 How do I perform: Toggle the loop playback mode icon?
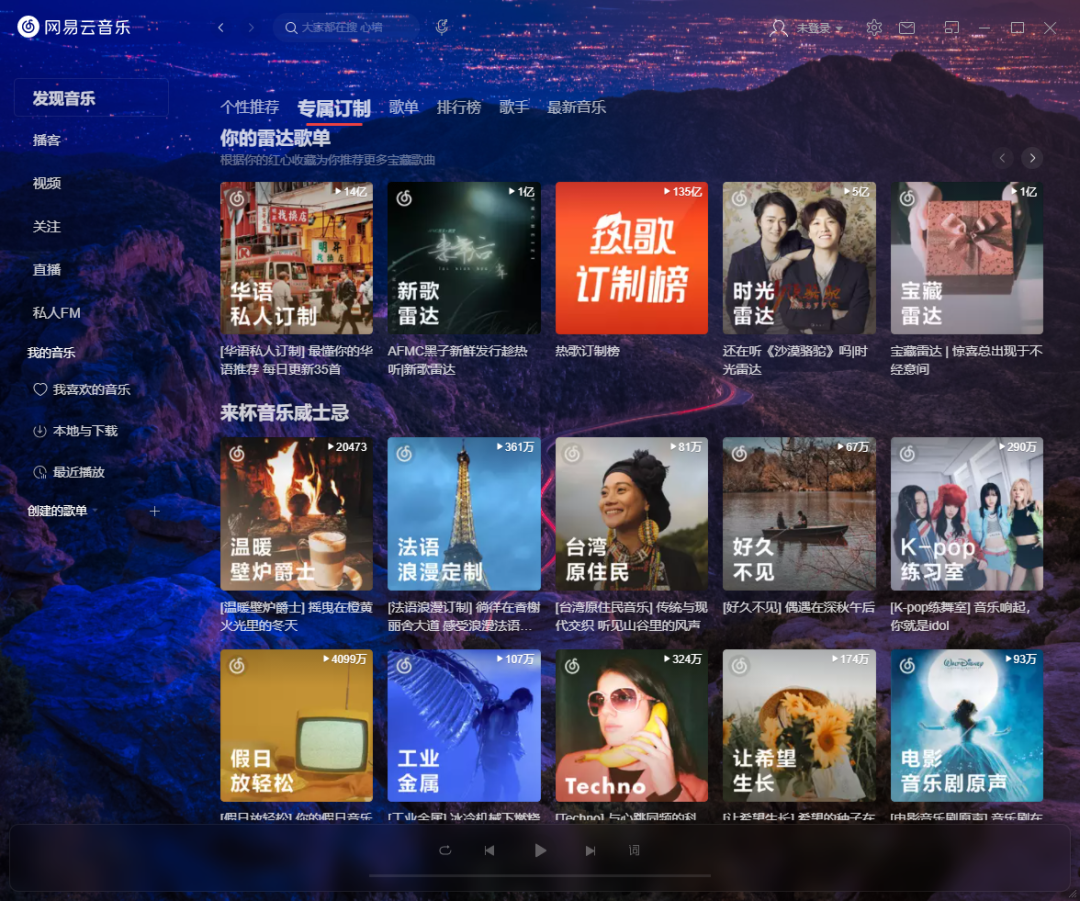point(445,850)
